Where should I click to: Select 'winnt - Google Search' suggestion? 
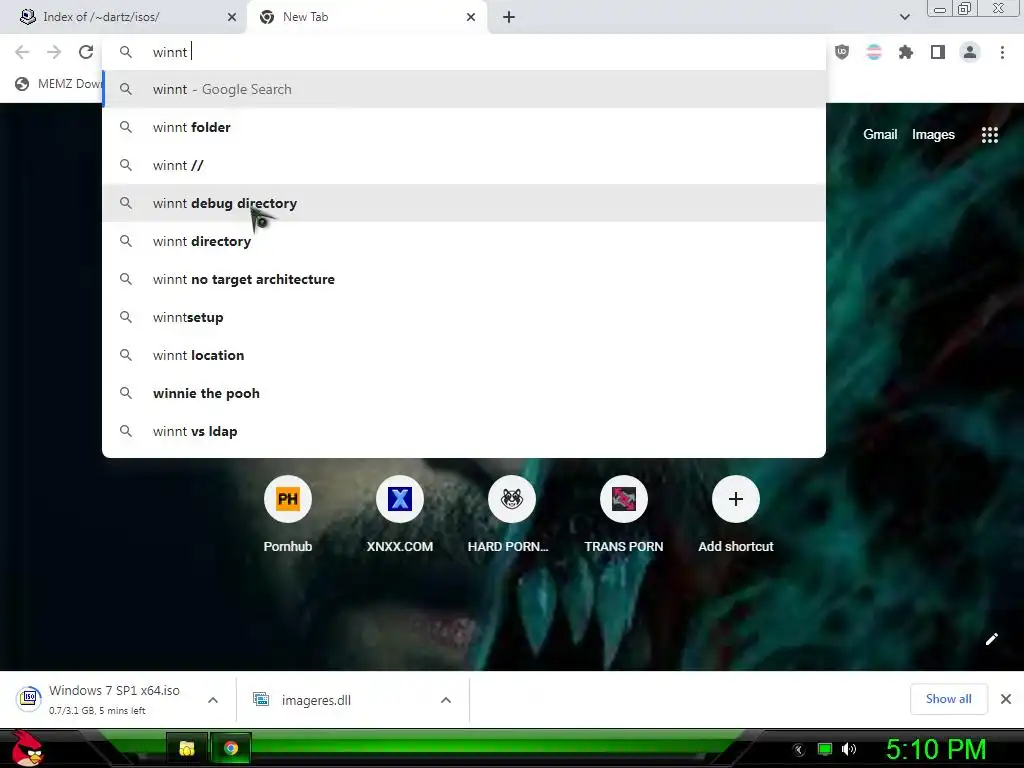tap(464, 89)
